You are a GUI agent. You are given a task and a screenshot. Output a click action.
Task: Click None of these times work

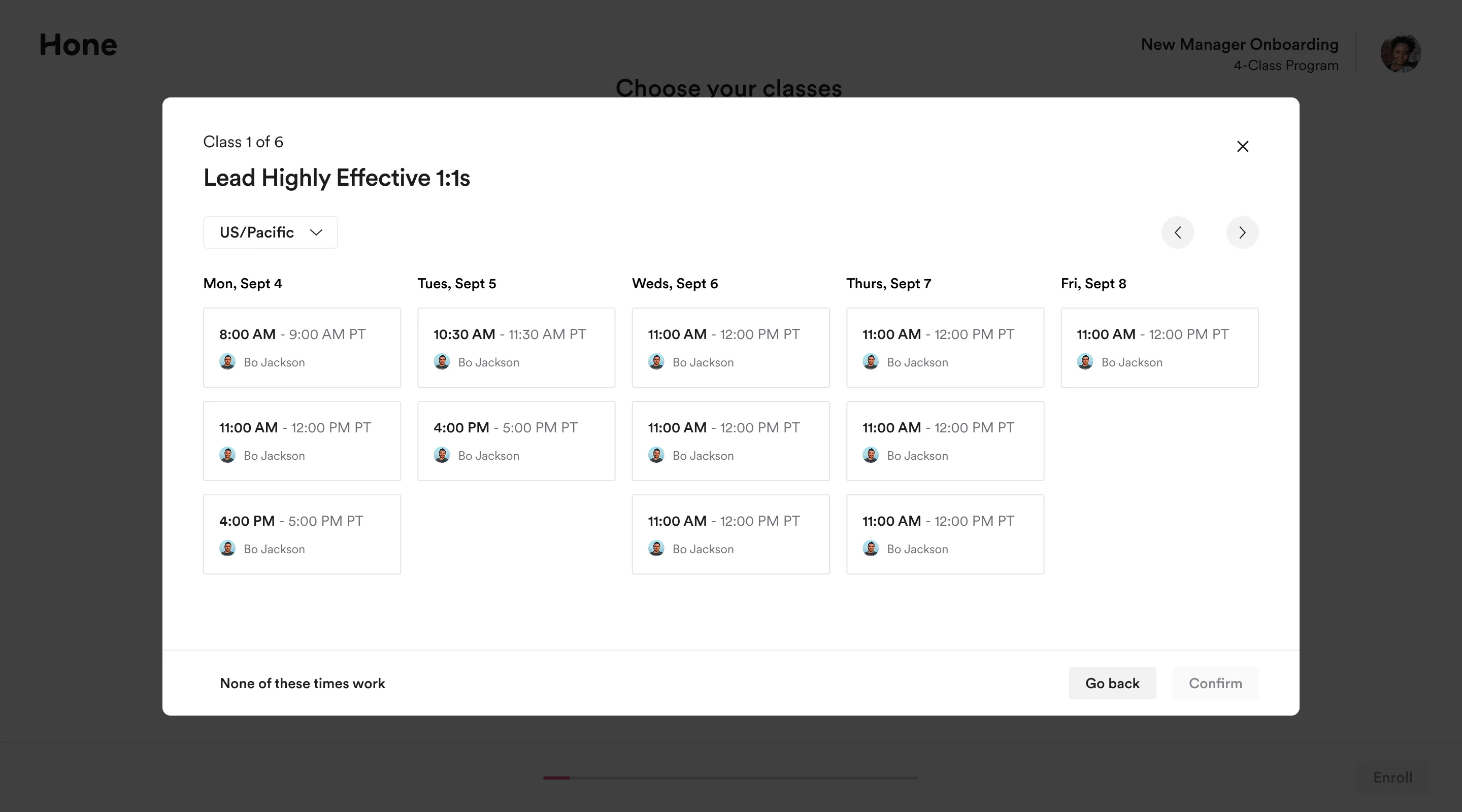click(x=302, y=683)
